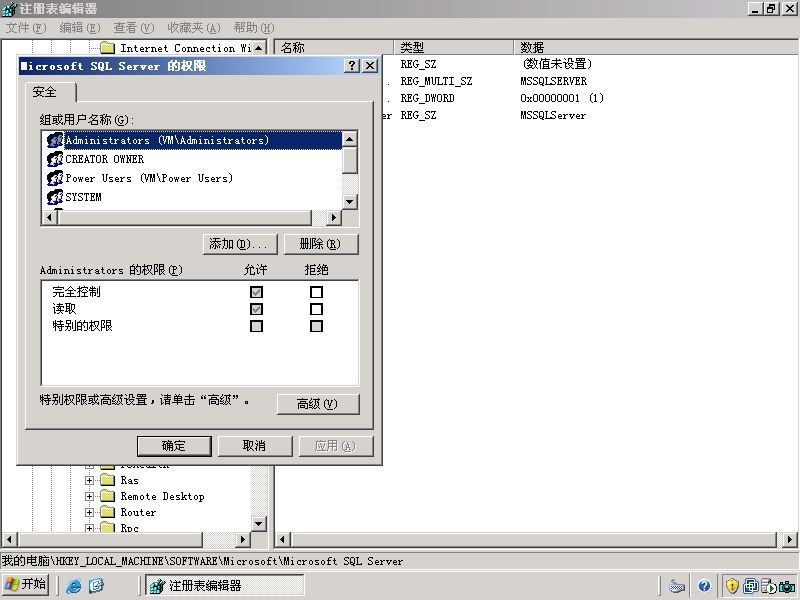Screen dimensions: 800x600
Task: Click the 添加(D)... Add button
Action: coord(240,244)
